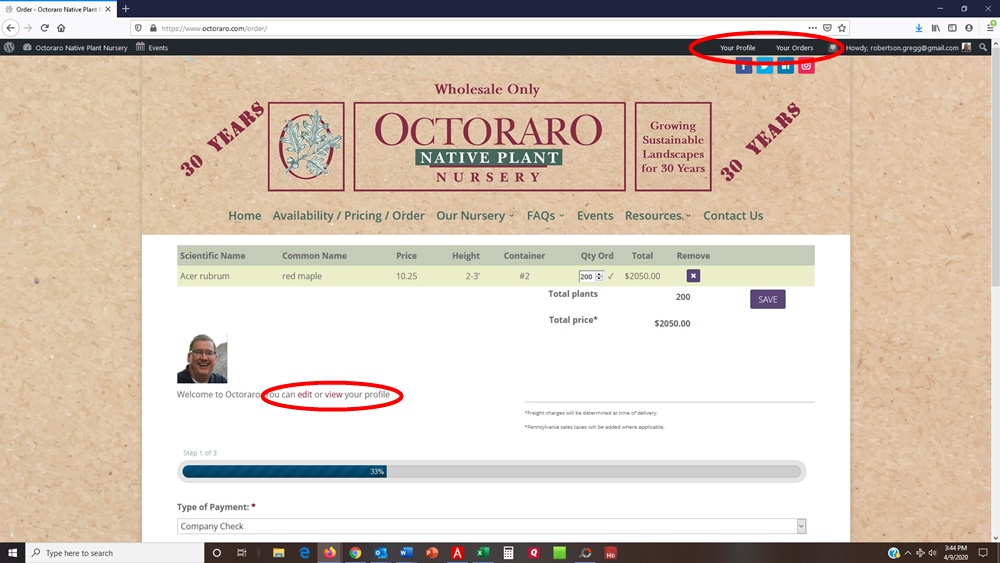Open Your Orders in the admin bar
This screenshot has width=1000, height=563.
(795, 48)
